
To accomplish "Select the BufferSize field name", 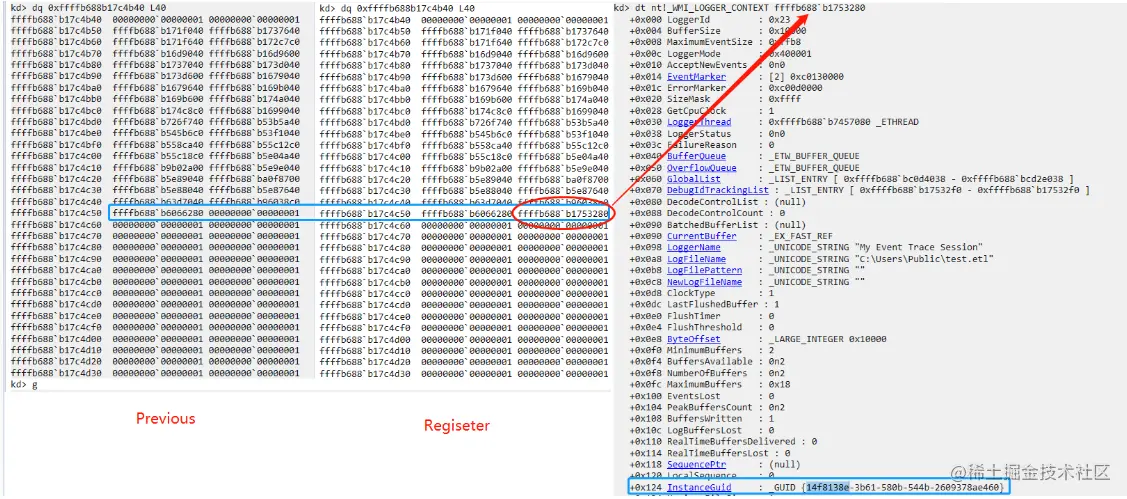I will coord(696,31).
